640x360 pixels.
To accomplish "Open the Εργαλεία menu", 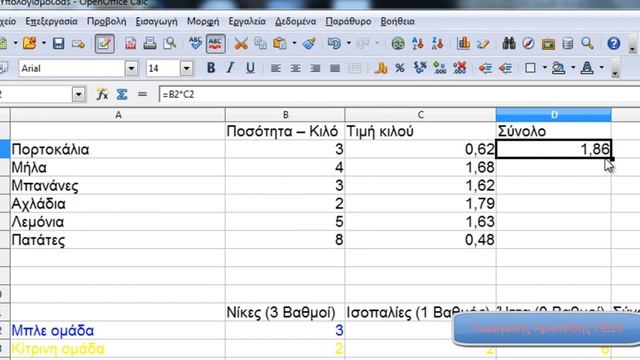I will [247, 21].
